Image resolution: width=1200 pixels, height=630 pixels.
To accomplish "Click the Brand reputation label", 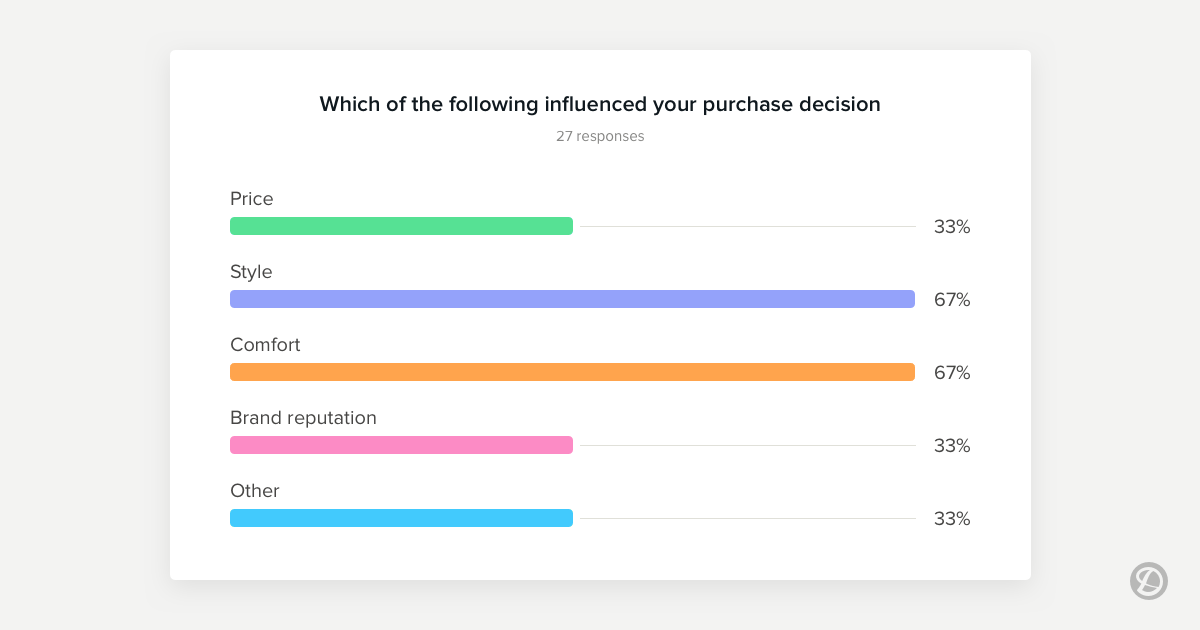I will click(303, 418).
